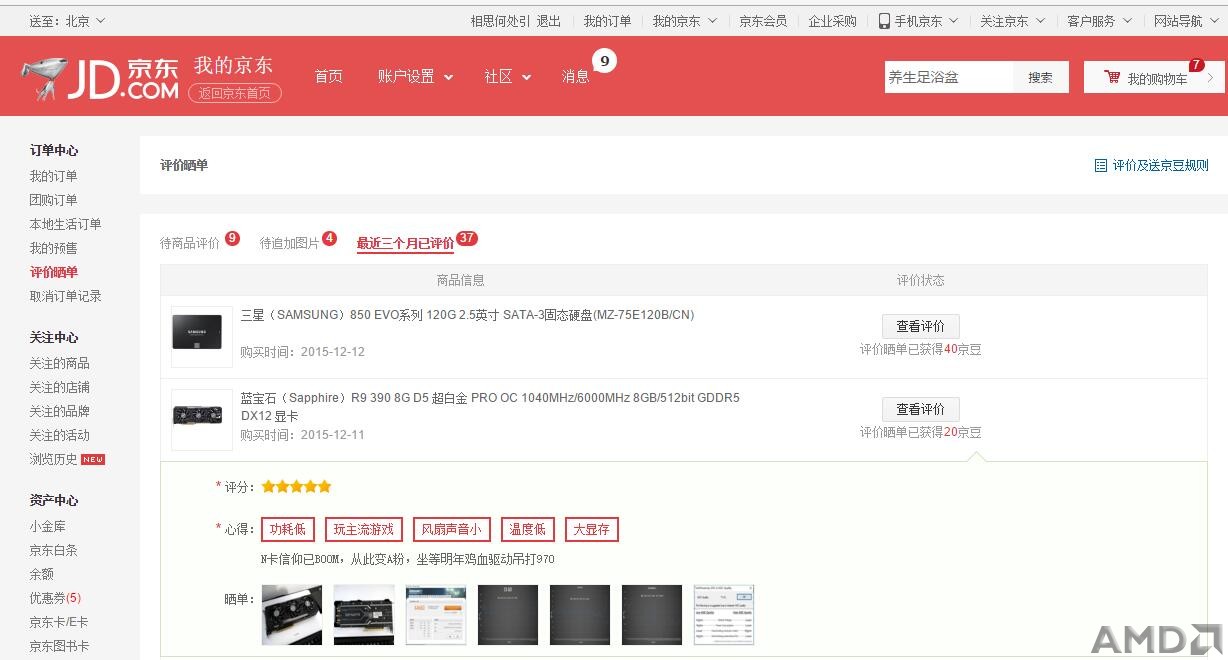Open the last review photo thumbnail
The width and height of the screenshot is (1228, 660).
tap(724, 615)
